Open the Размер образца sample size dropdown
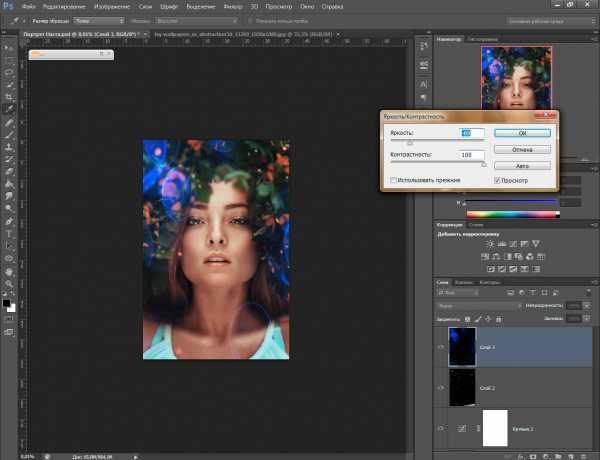 tap(99, 21)
